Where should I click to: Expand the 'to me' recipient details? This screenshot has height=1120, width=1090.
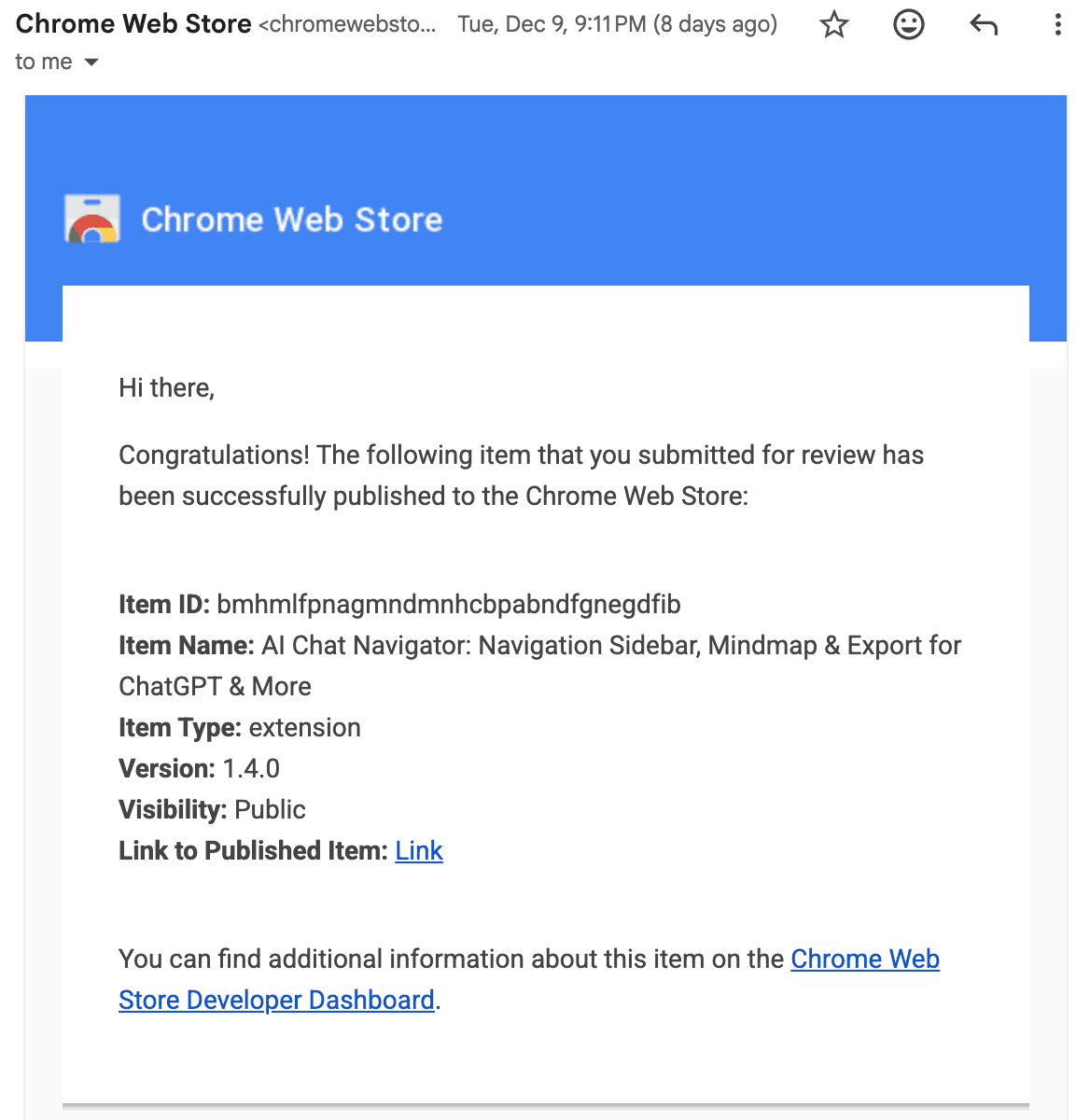(58, 62)
